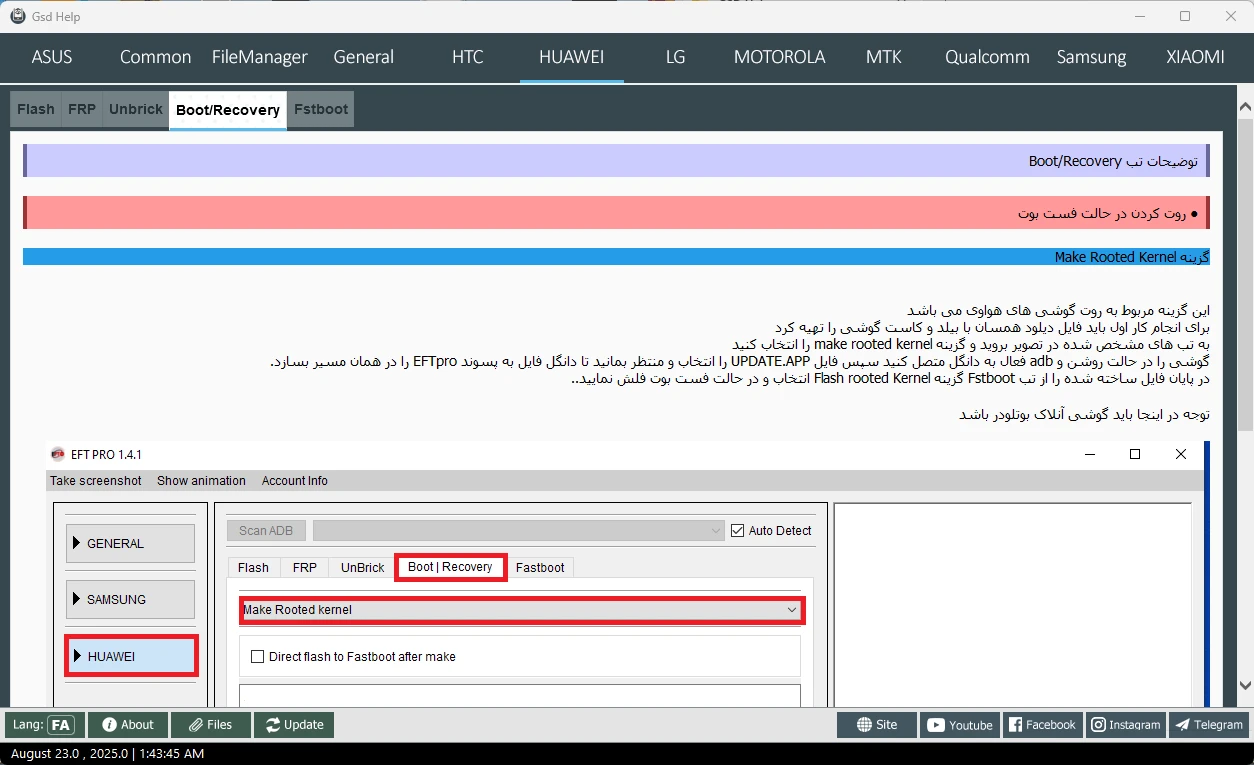This screenshot has height=765, width=1254.
Task: Open the Site globe button
Action: [876, 725]
